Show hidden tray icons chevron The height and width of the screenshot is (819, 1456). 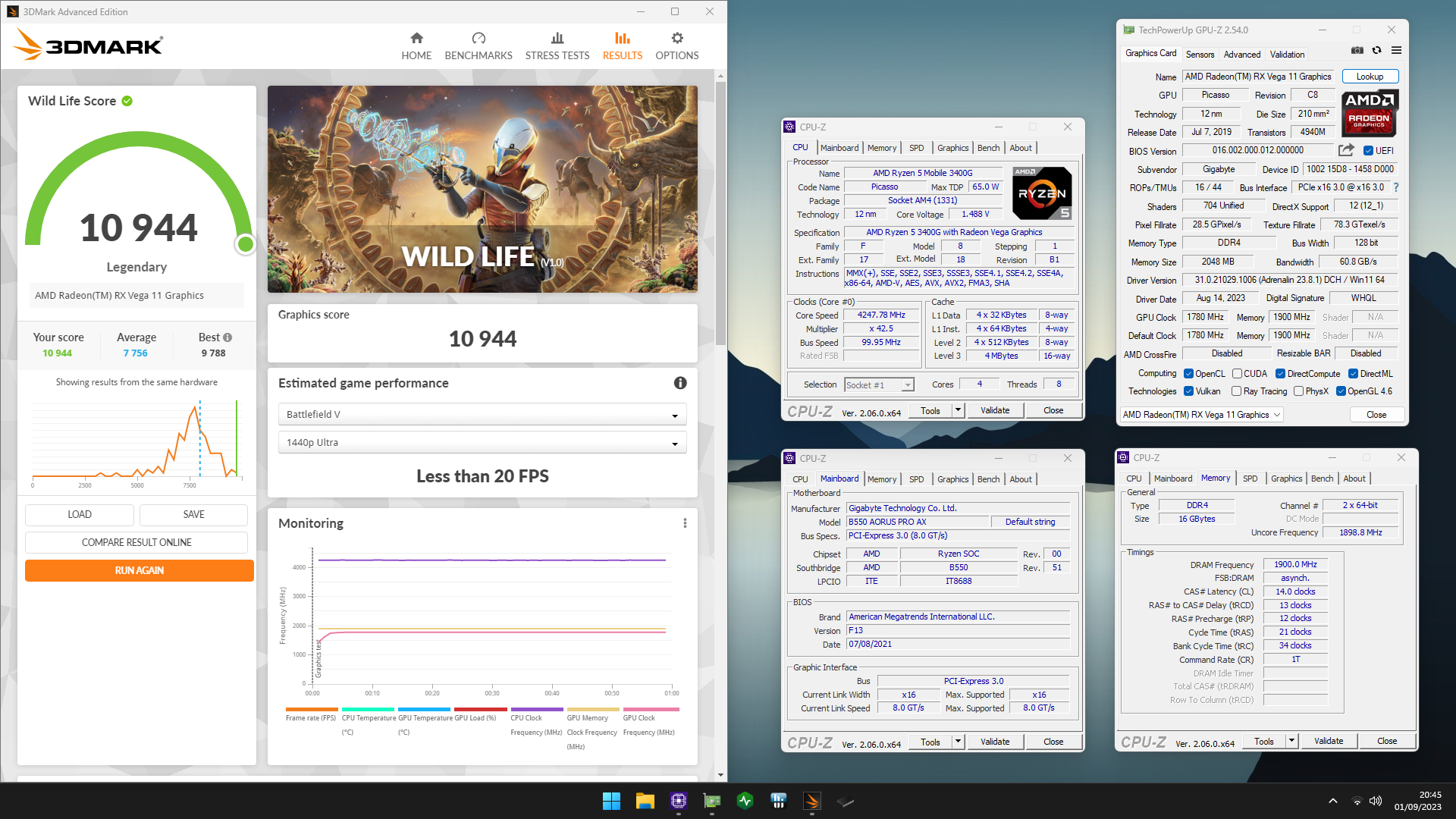click(x=1332, y=801)
